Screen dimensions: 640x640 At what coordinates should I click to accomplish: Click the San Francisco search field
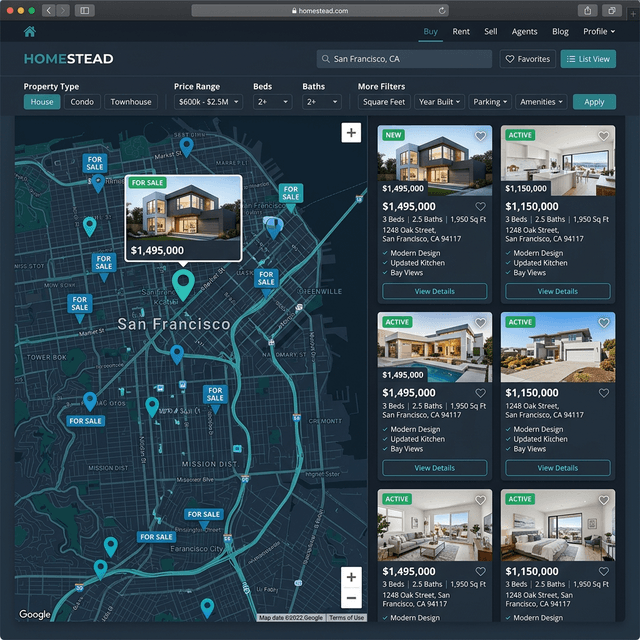pyautogui.click(x=404, y=59)
